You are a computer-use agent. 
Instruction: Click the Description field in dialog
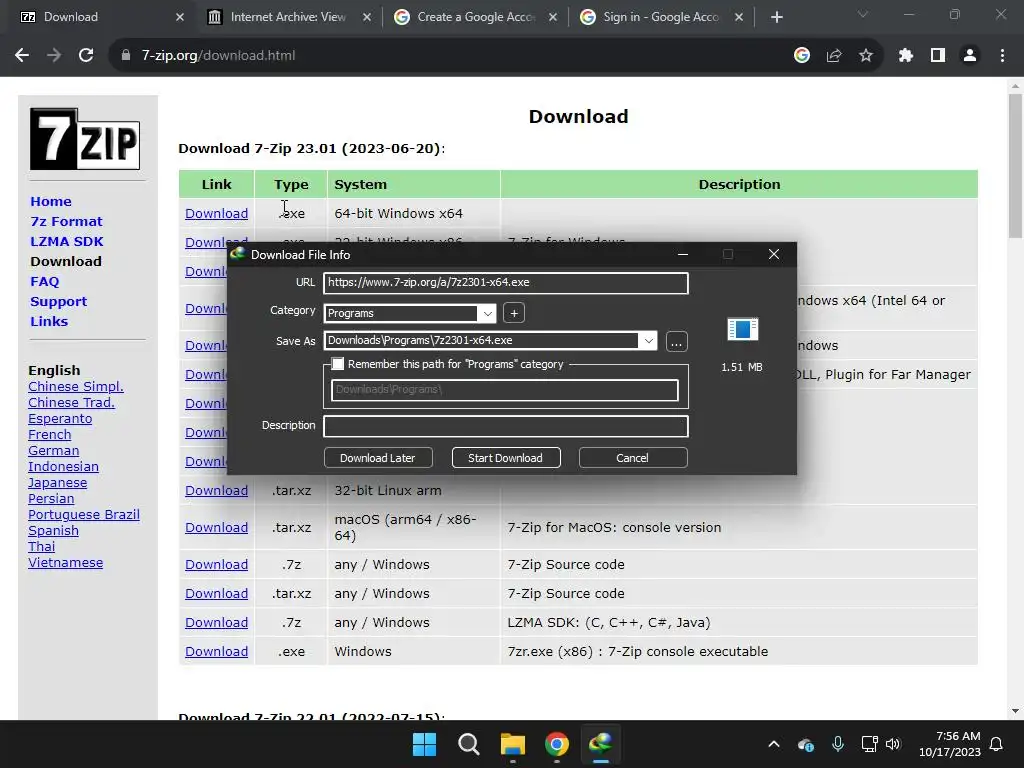click(505, 426)
